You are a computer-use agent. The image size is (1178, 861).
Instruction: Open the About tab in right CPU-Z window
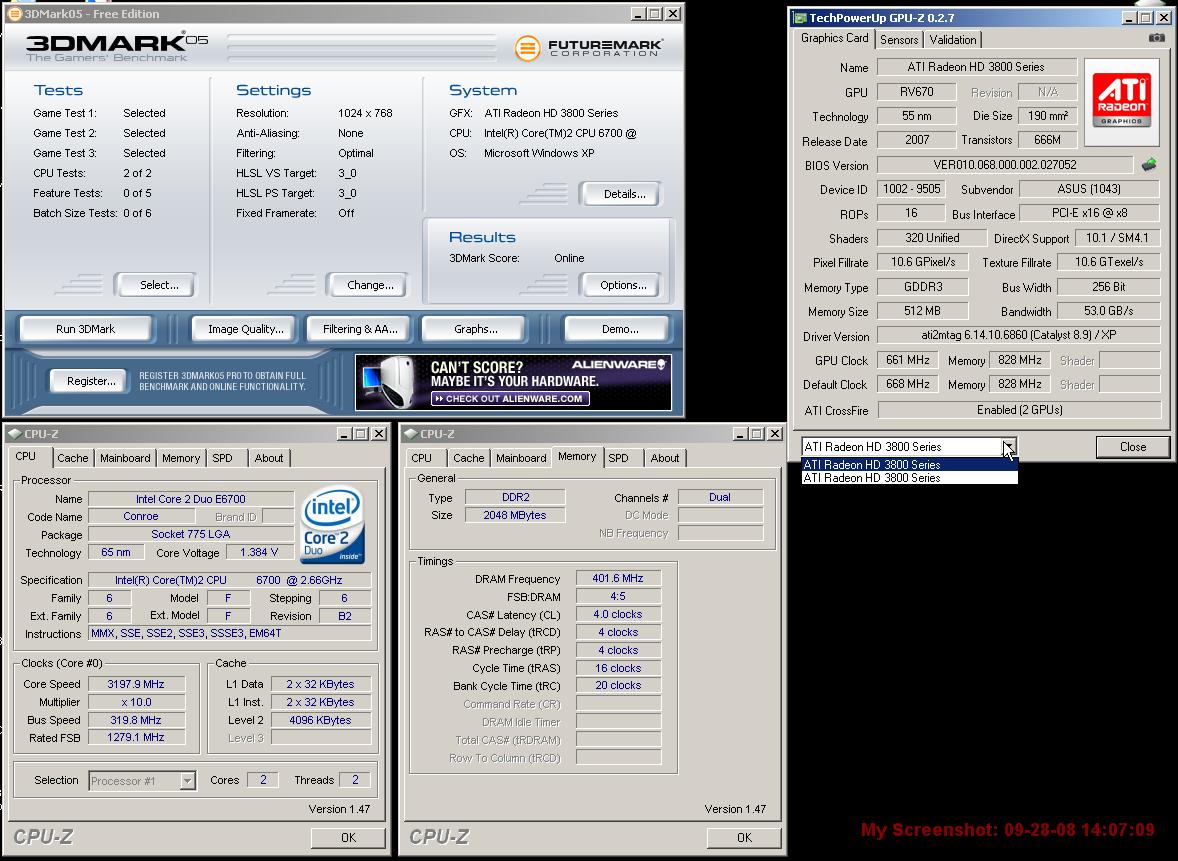[x=665, y=458]
